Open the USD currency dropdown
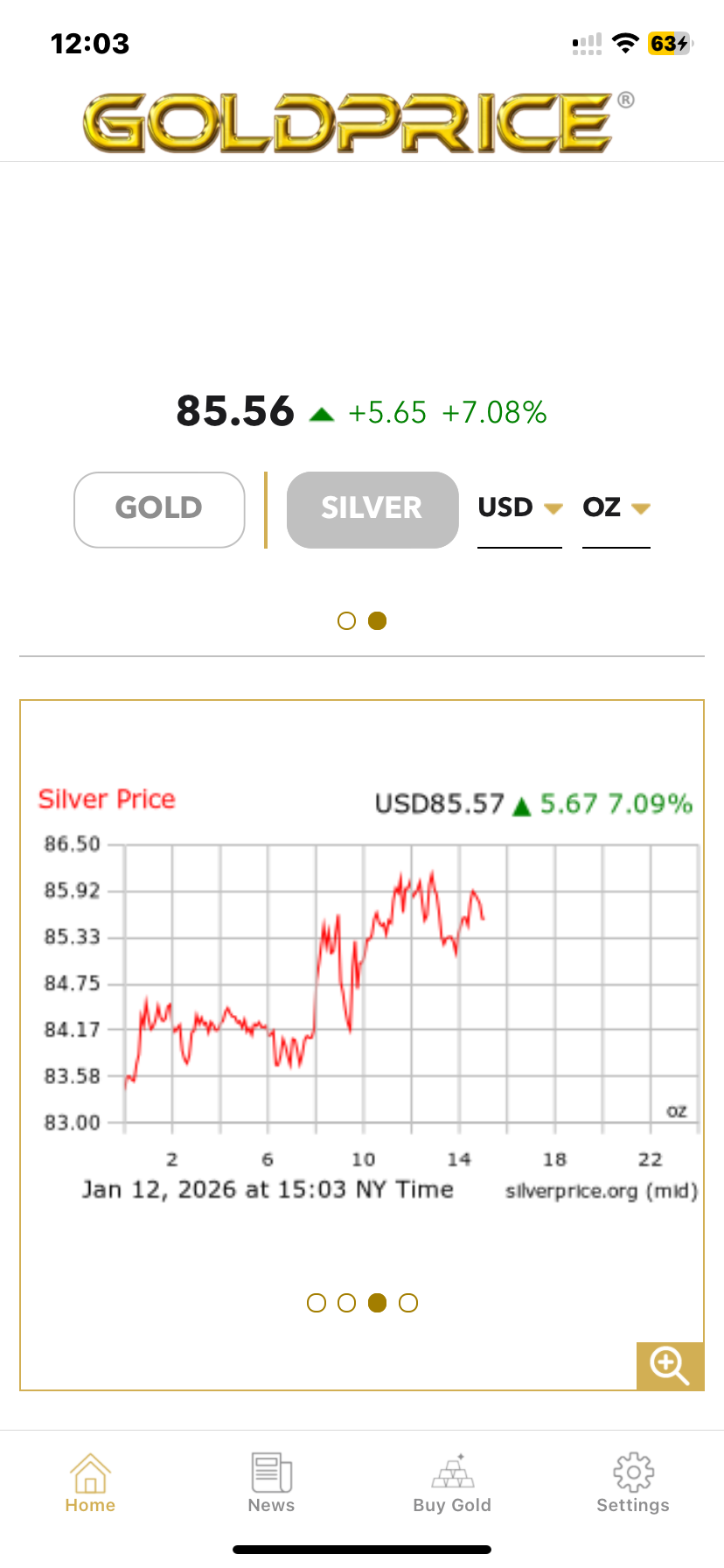This screenshot has height=1568, width=724. pos(519,507)
